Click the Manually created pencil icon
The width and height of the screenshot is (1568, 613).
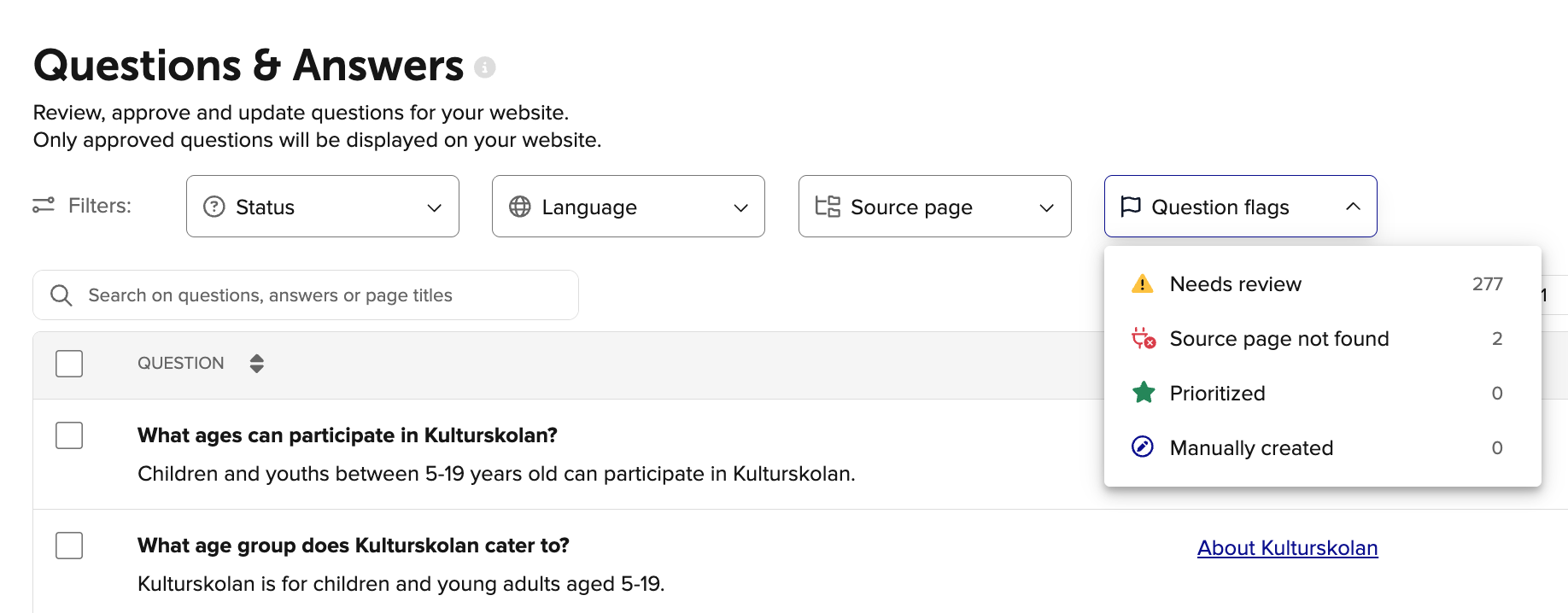1142,447
